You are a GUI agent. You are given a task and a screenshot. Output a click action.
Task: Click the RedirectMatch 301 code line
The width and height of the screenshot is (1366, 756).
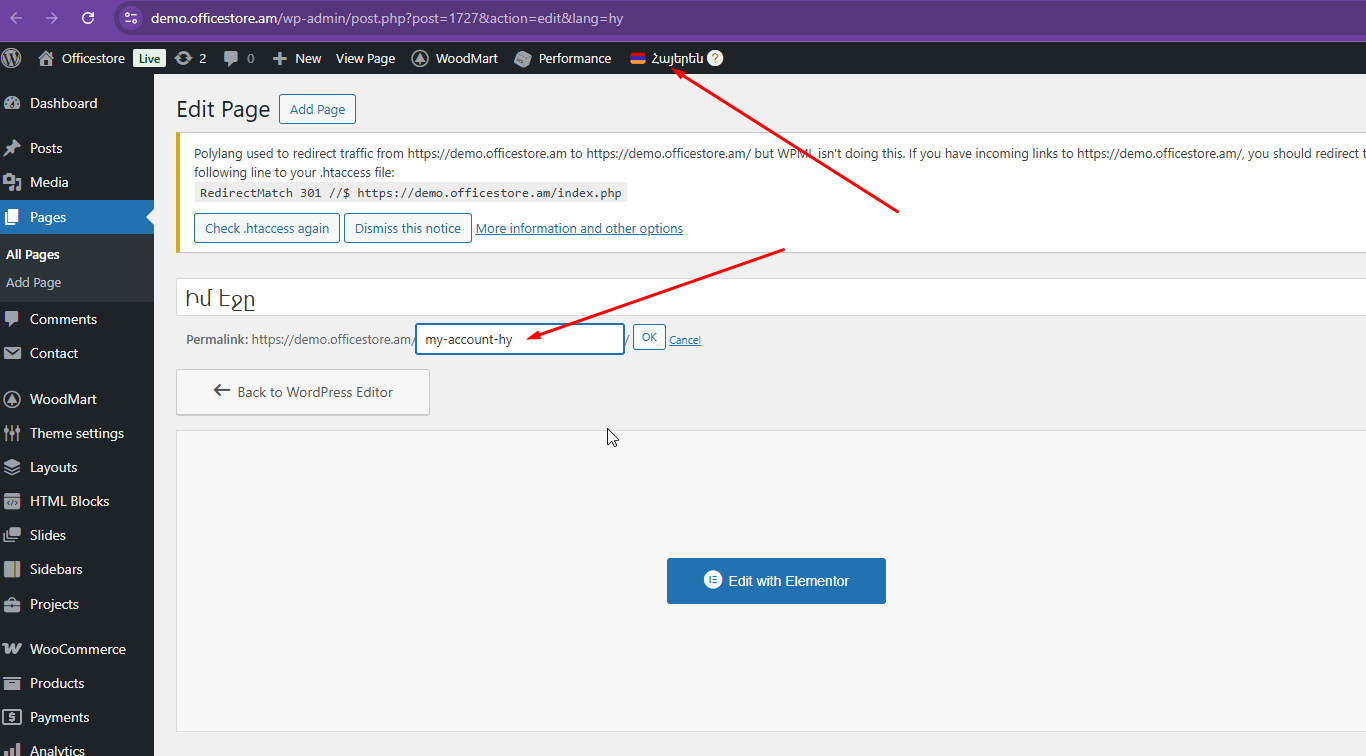click(411, 193)
